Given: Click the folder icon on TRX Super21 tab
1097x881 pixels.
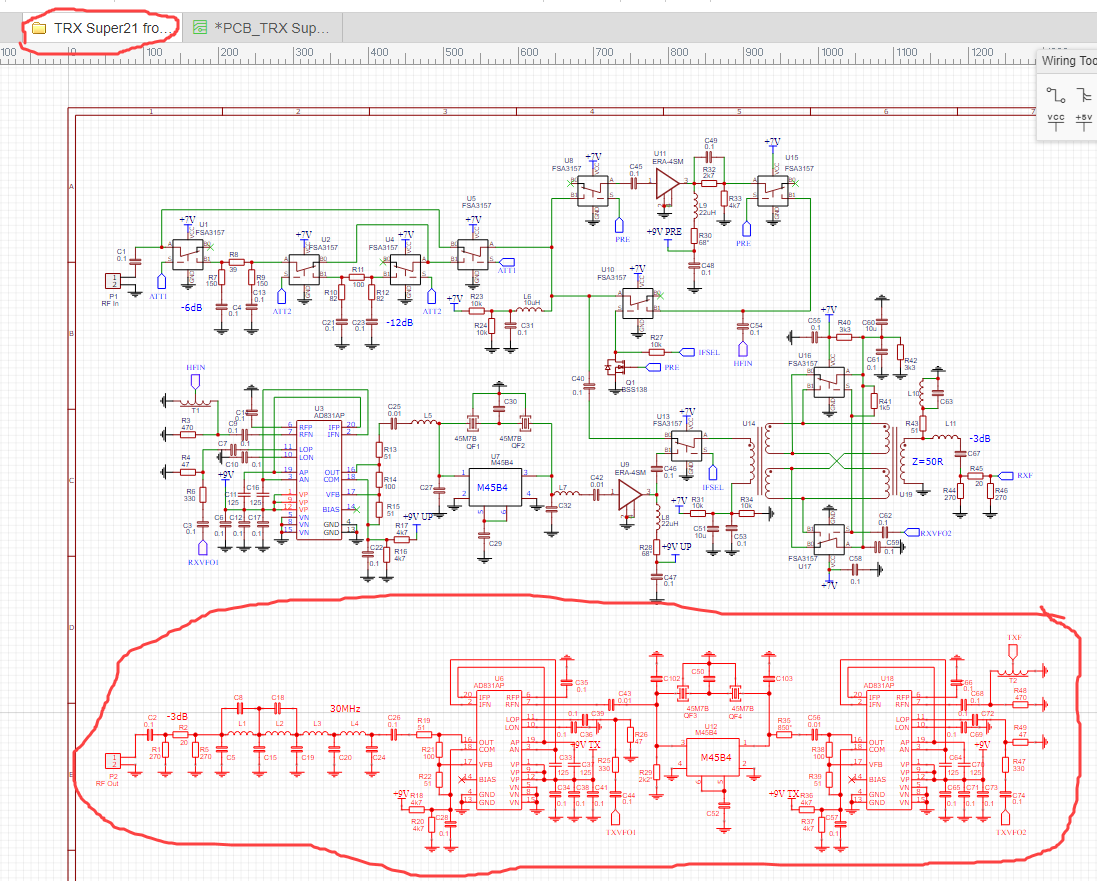Looking at the screenshot, I should pos(39,28).
